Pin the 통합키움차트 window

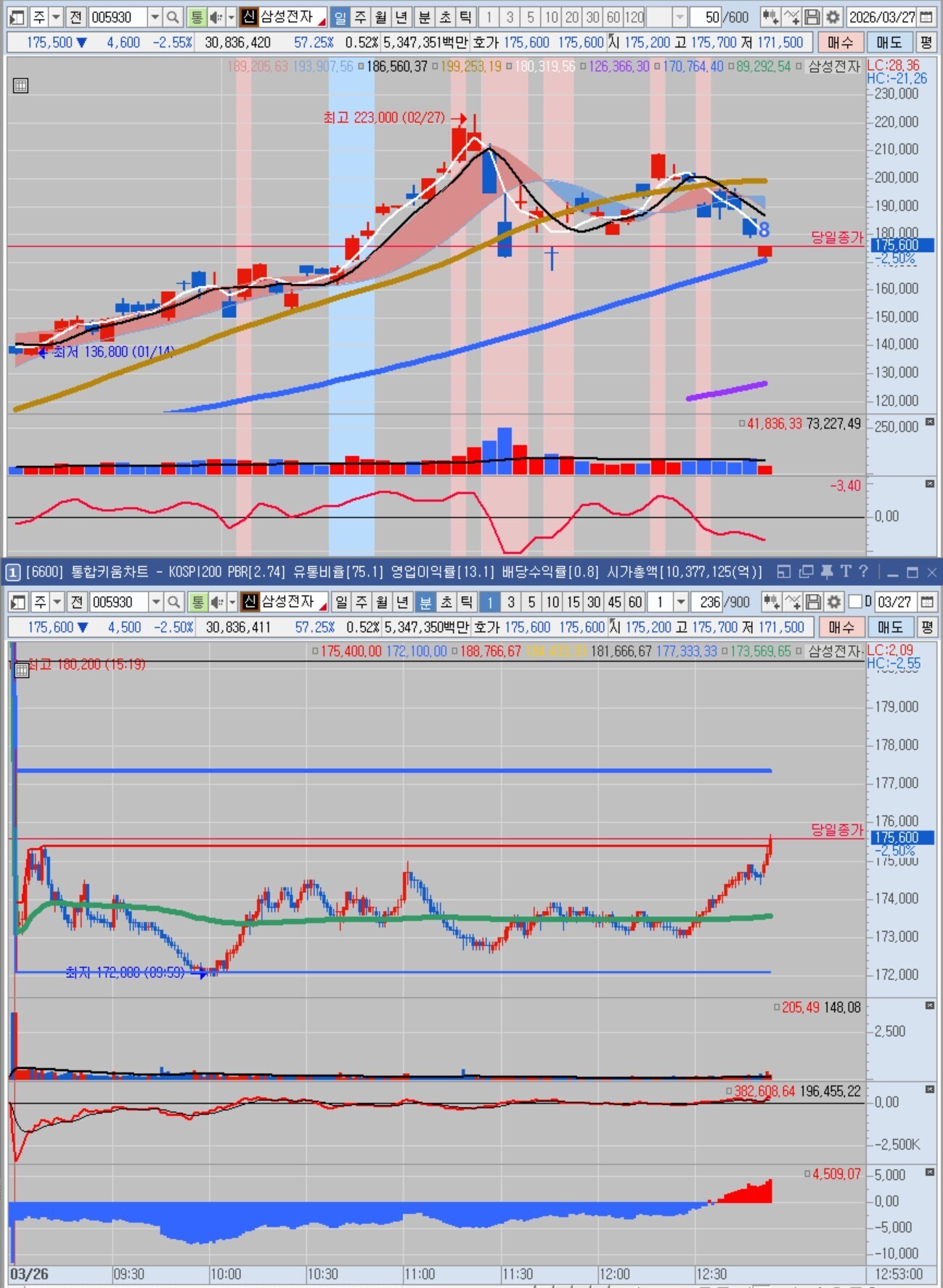click(x=826, y=572)
